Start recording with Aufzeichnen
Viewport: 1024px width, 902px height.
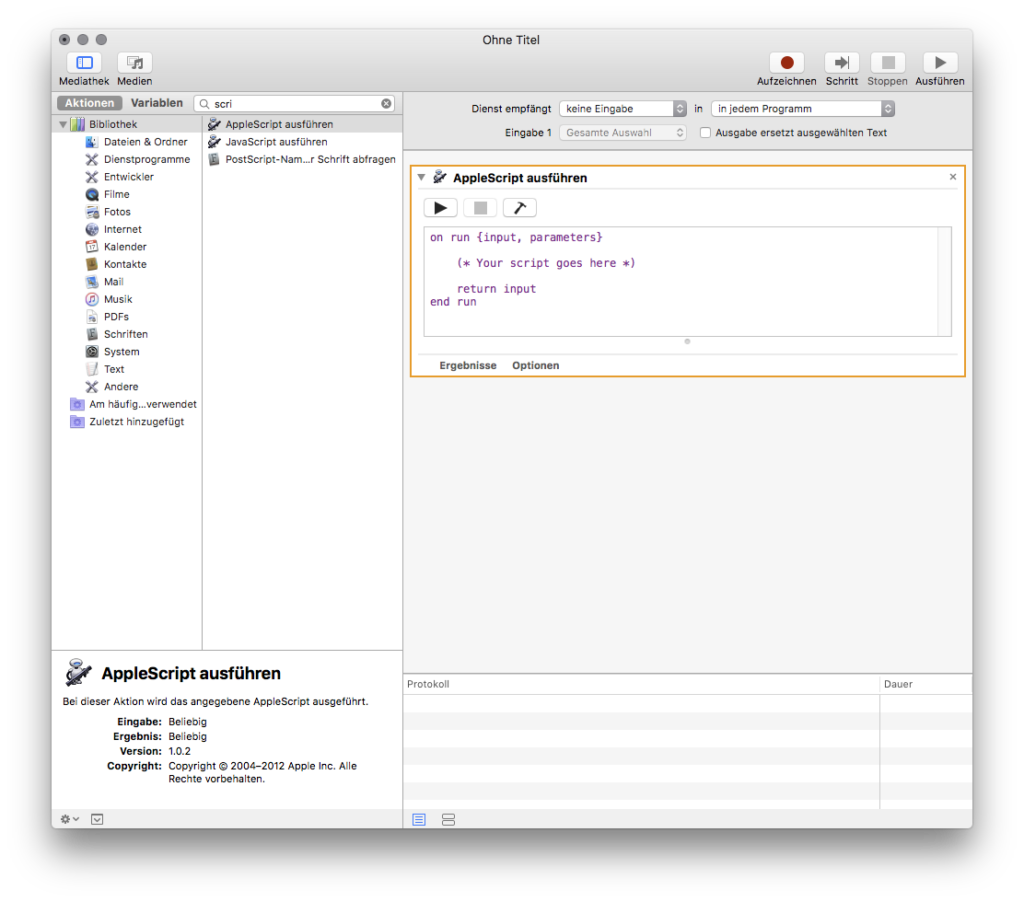[786, 63]
